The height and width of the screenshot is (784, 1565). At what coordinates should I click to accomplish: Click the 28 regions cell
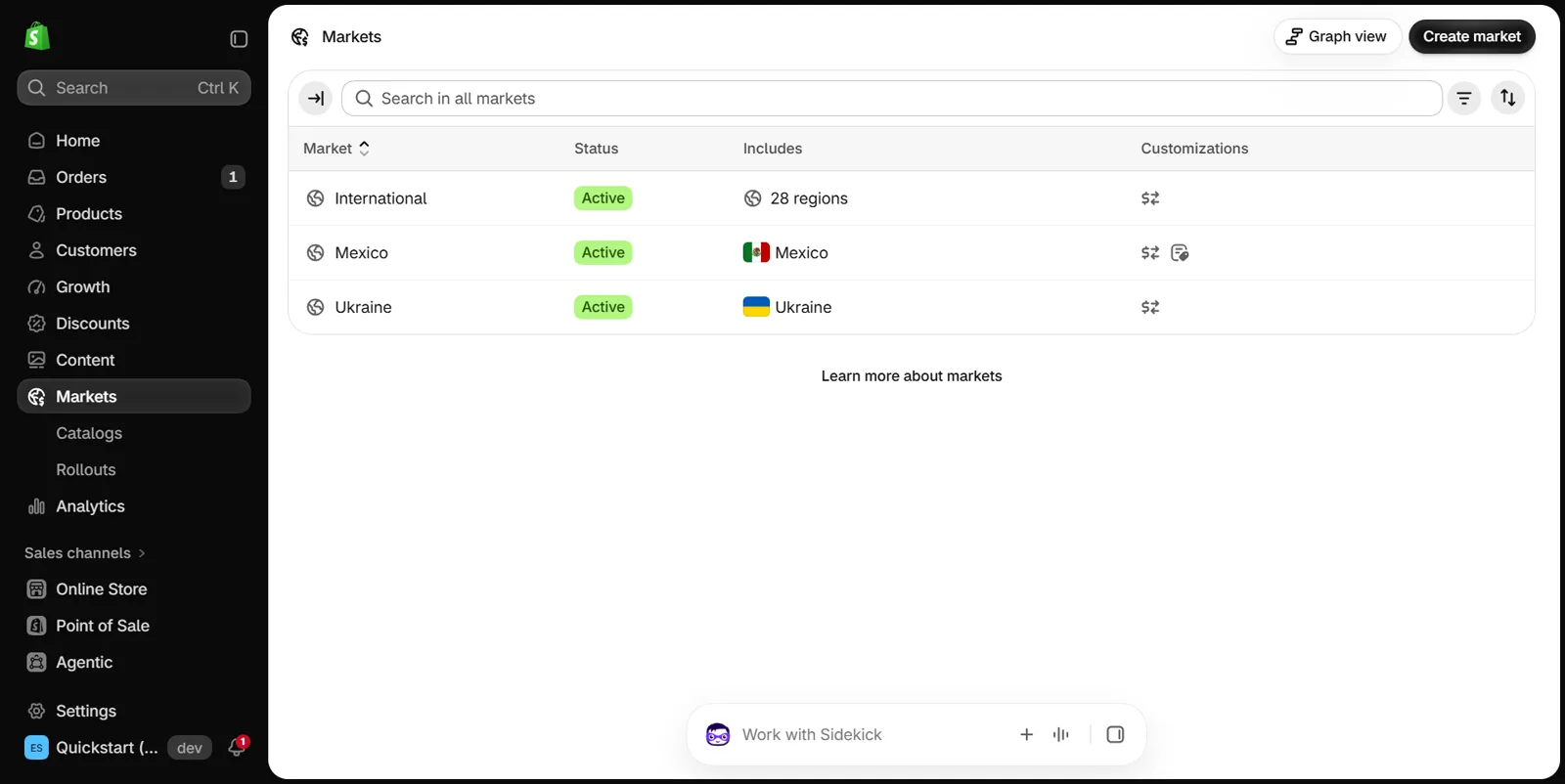(795, 198)
